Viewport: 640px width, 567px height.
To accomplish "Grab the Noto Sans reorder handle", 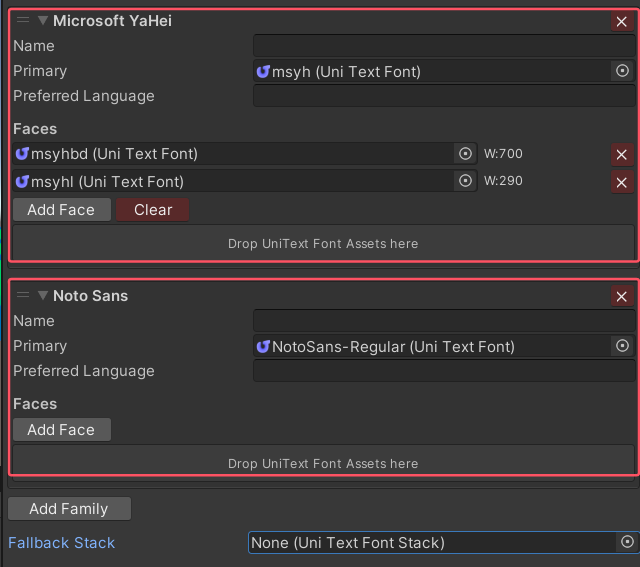I will tap(23, 294).
